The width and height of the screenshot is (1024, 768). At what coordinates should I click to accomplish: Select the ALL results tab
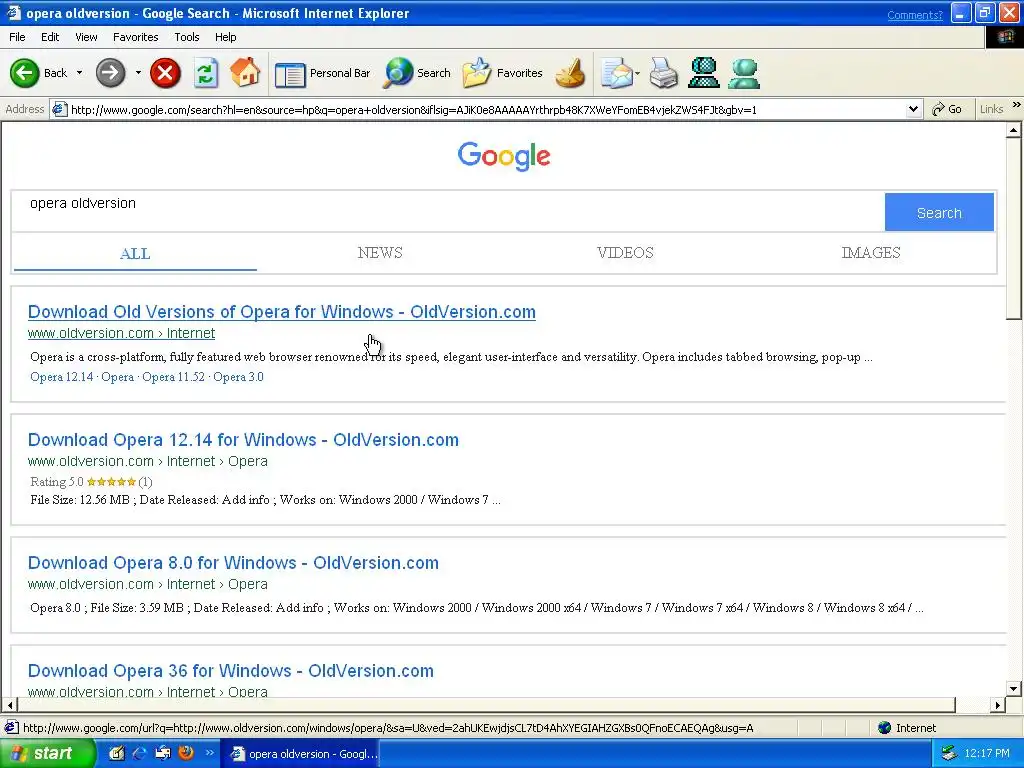pos(135,253)
